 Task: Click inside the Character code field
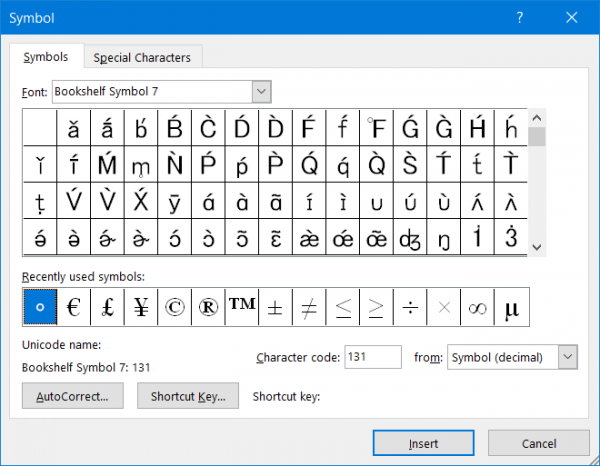point(372,357)
